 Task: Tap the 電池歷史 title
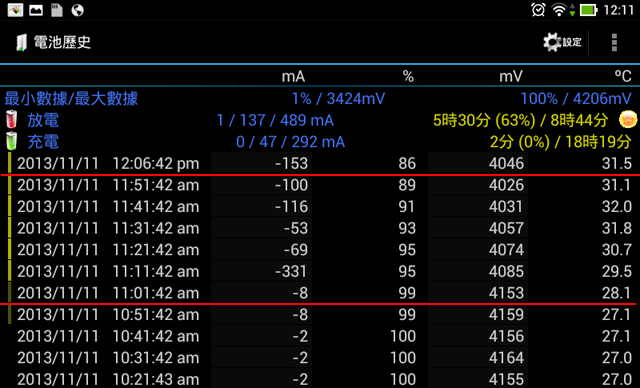62,42
